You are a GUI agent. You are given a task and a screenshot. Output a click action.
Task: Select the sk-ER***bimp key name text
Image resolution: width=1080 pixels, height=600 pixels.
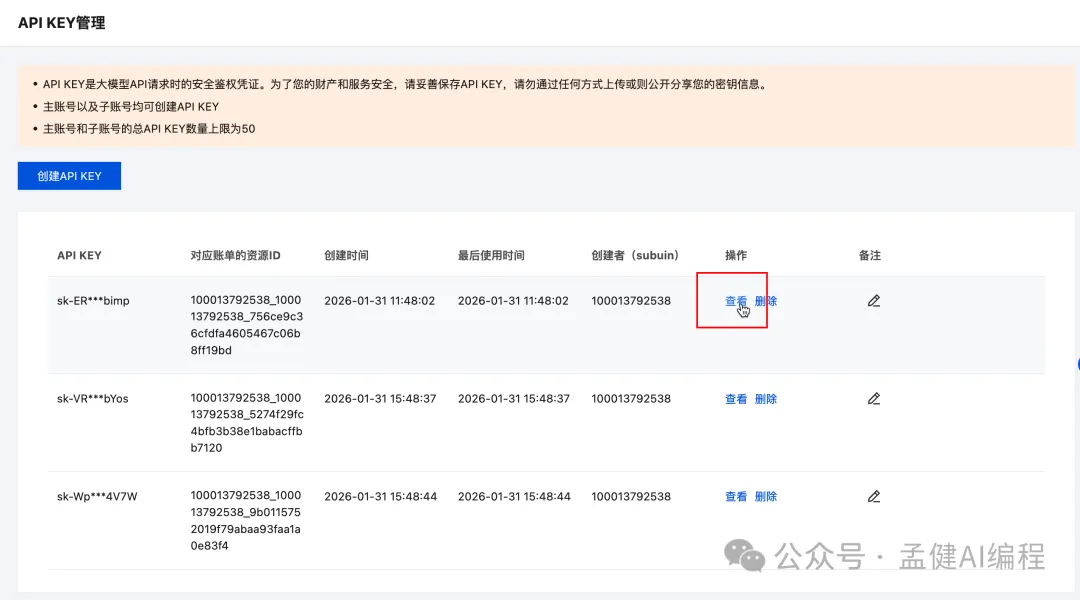coord(93,301)
